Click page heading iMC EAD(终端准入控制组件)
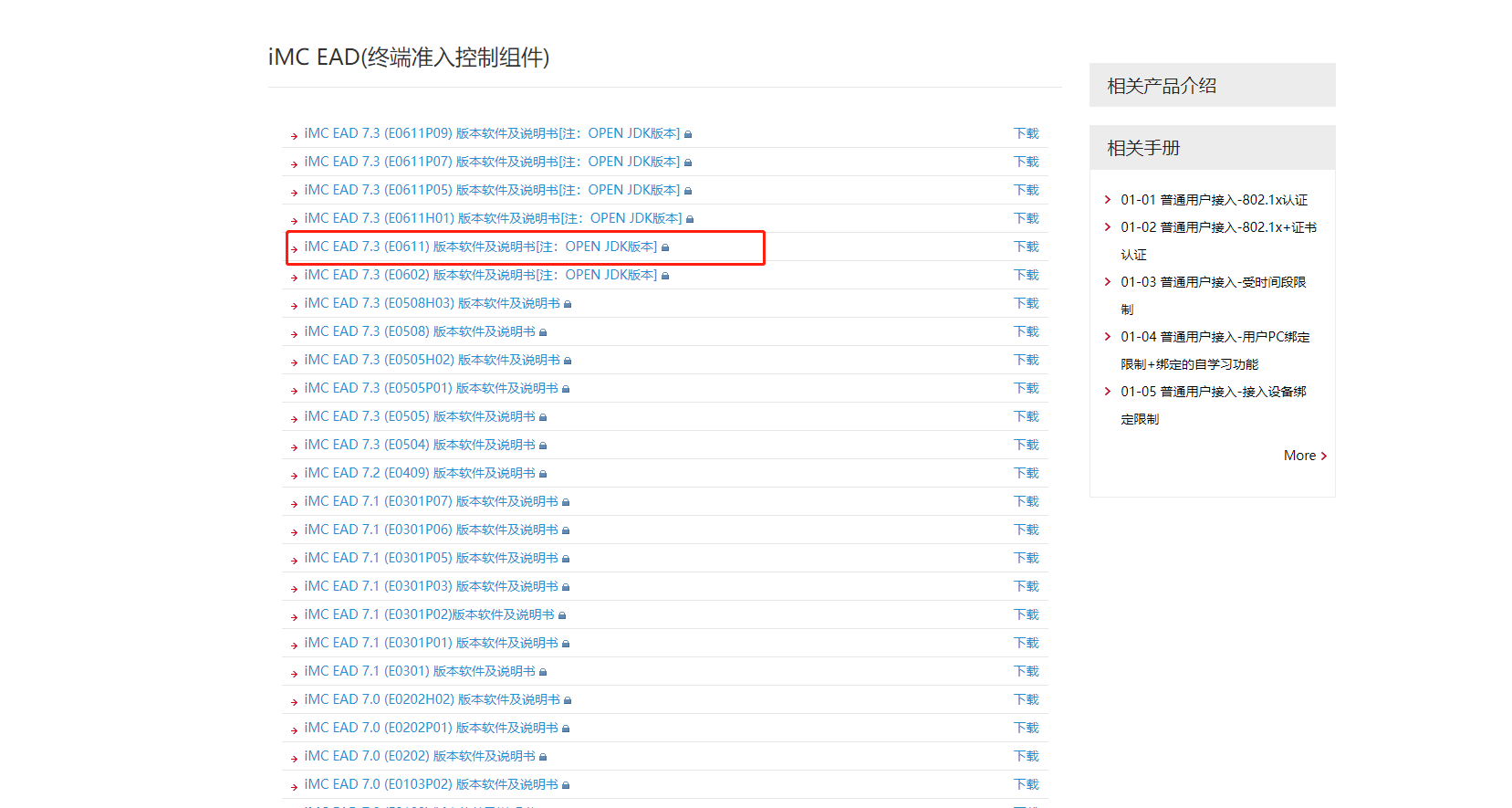1512x808 pixels. [x=409, y=58]
